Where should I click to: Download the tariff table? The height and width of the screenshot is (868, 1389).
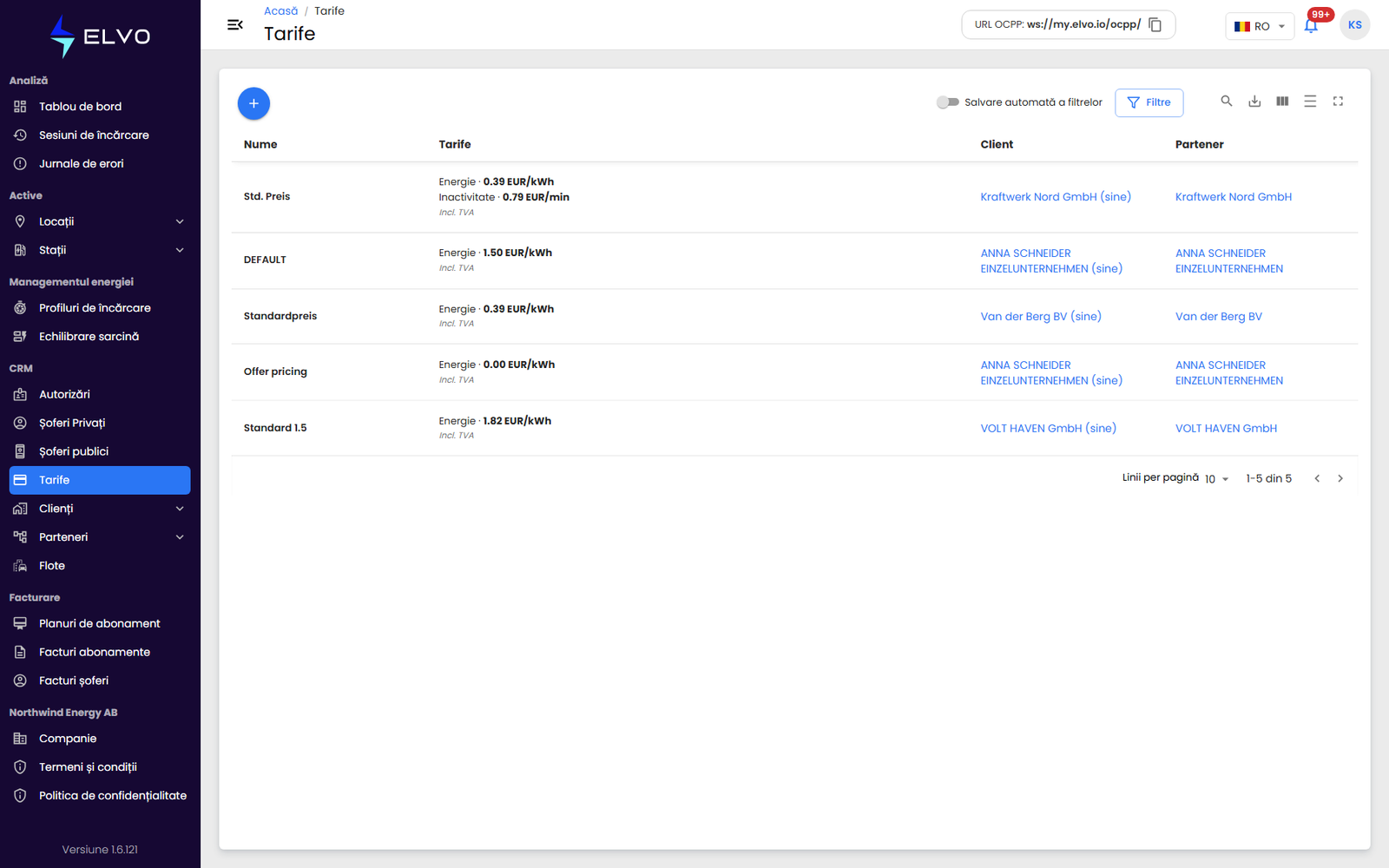[x=1254, y=102]
